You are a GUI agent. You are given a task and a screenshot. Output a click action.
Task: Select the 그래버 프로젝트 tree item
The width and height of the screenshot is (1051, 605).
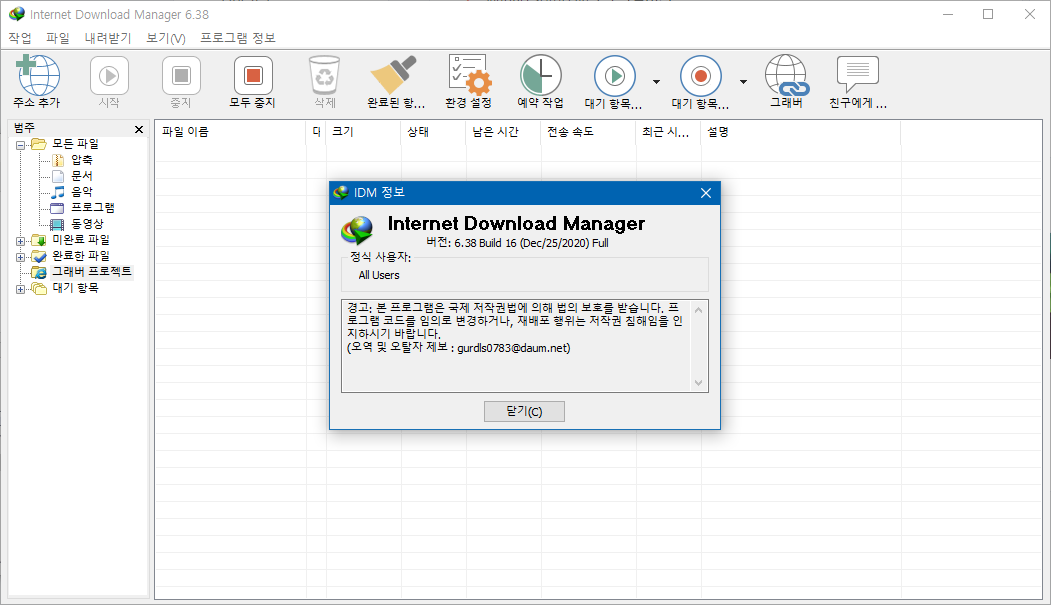(x=92, y=271)
